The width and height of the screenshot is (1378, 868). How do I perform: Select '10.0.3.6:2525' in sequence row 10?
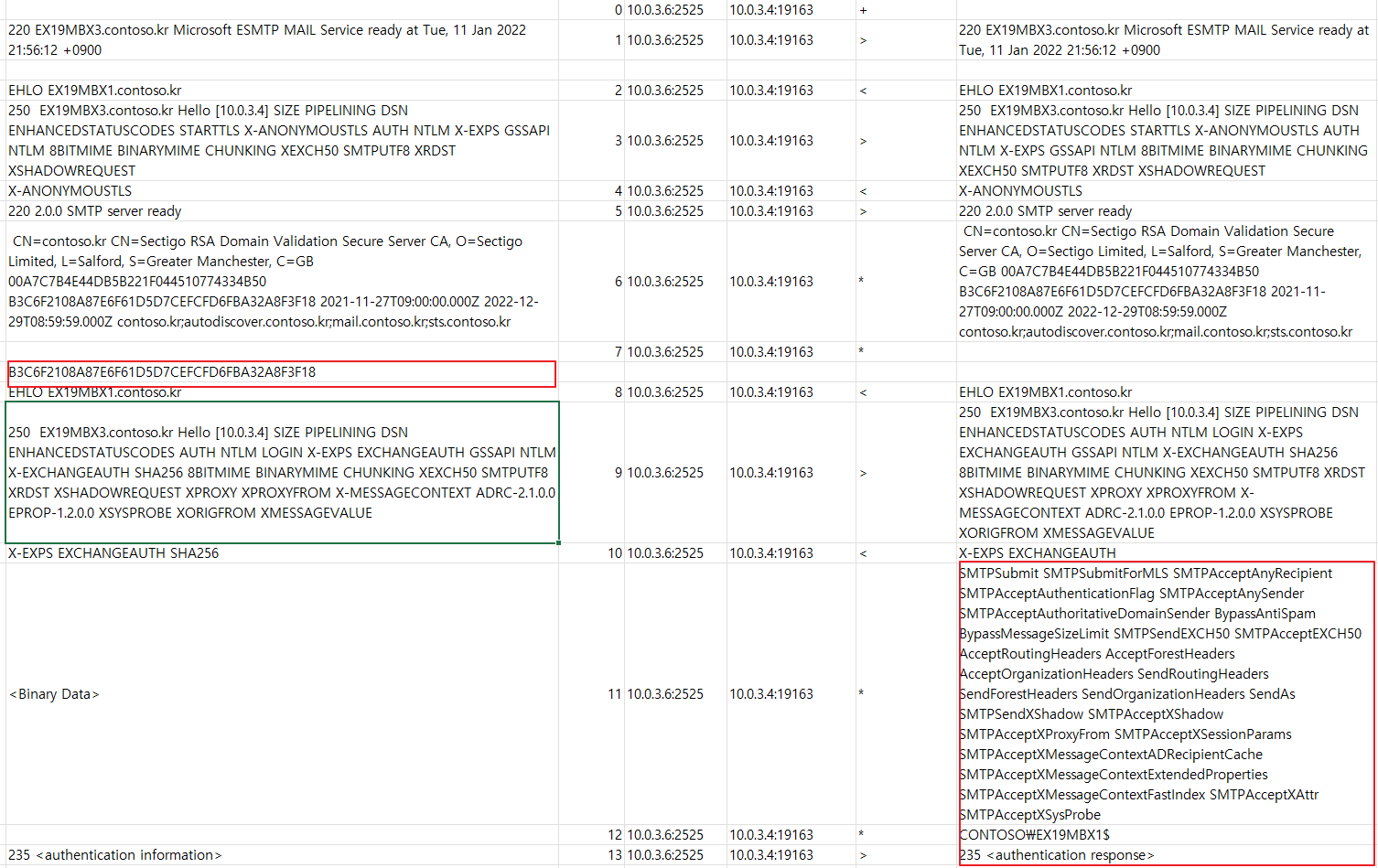675,553
